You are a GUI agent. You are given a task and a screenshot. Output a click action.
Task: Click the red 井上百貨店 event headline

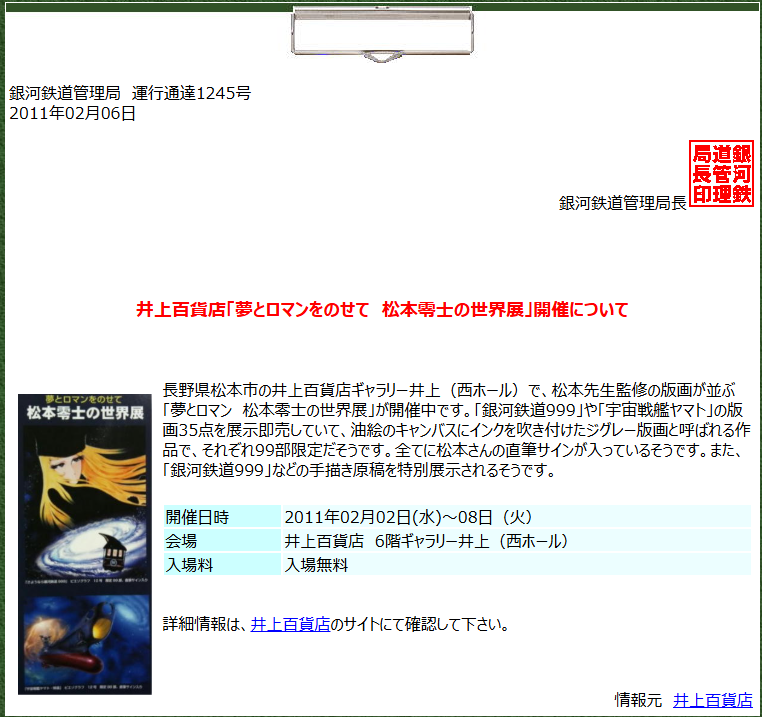[382, 309]
